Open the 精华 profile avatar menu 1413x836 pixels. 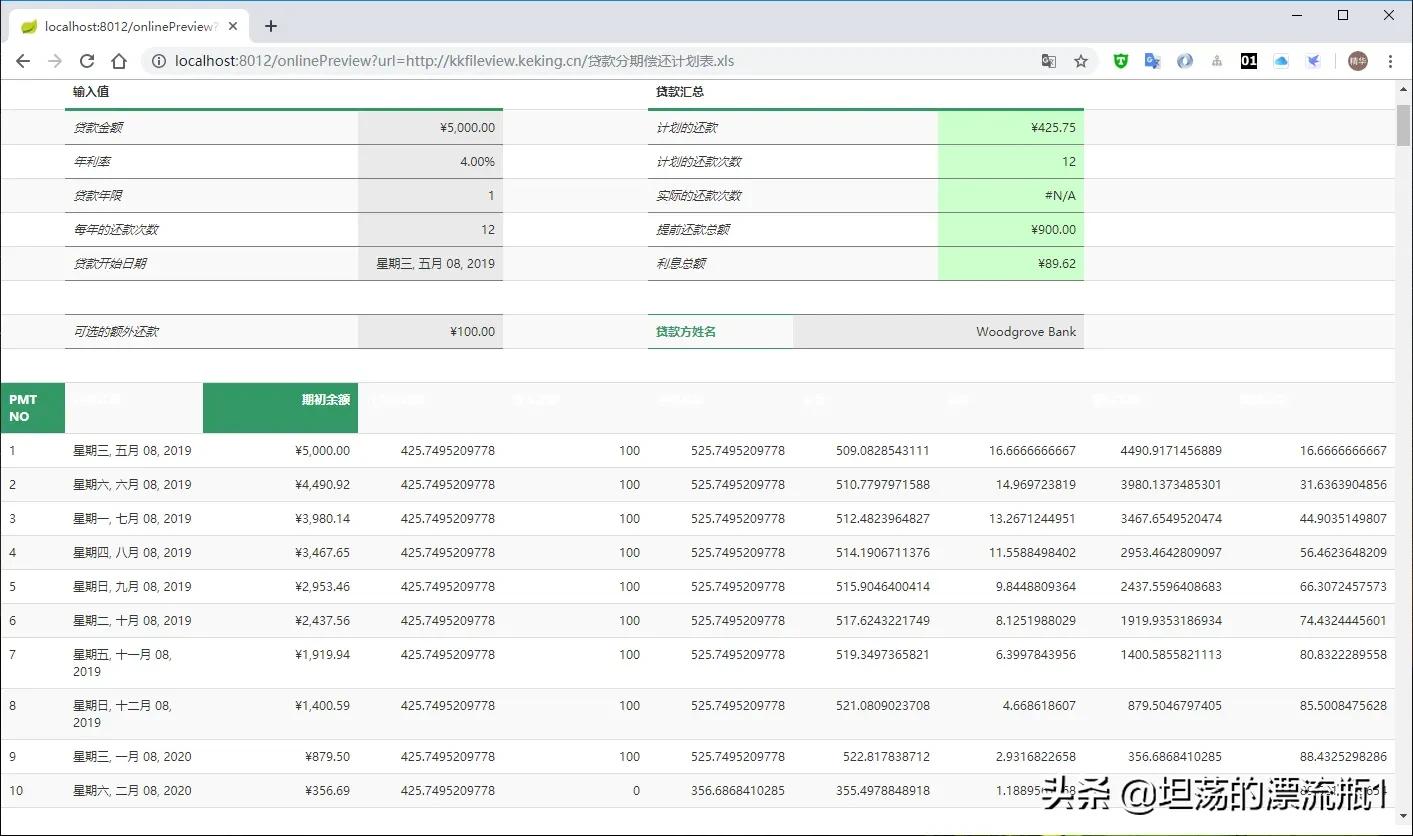(x=1357, y=61)
